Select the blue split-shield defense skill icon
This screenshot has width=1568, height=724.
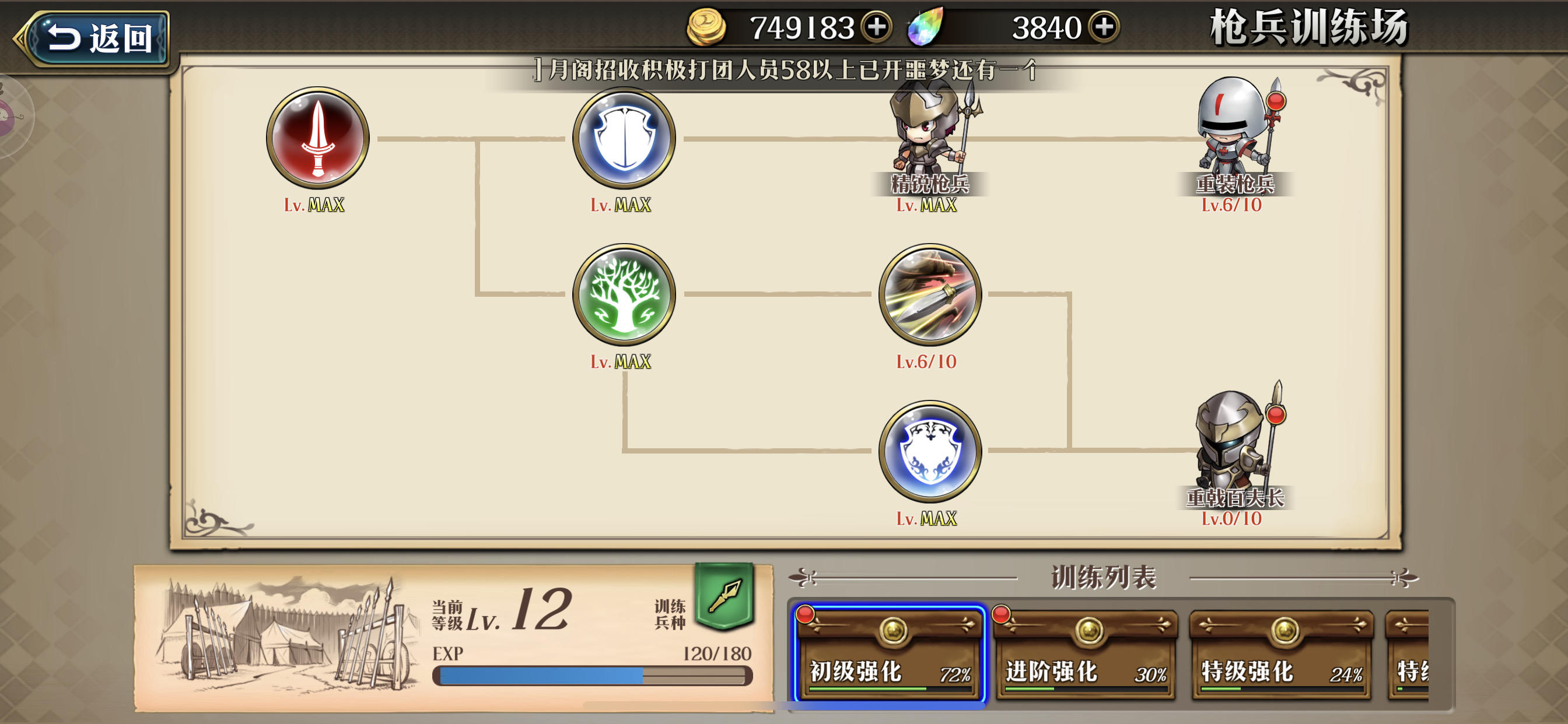624,138
